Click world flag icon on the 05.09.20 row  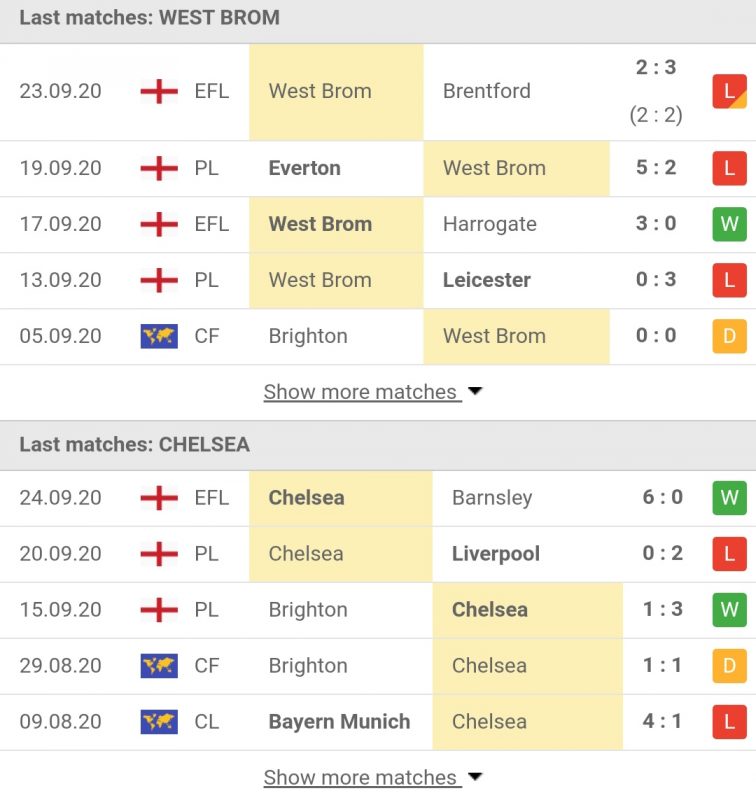click(x=159, y=336)
